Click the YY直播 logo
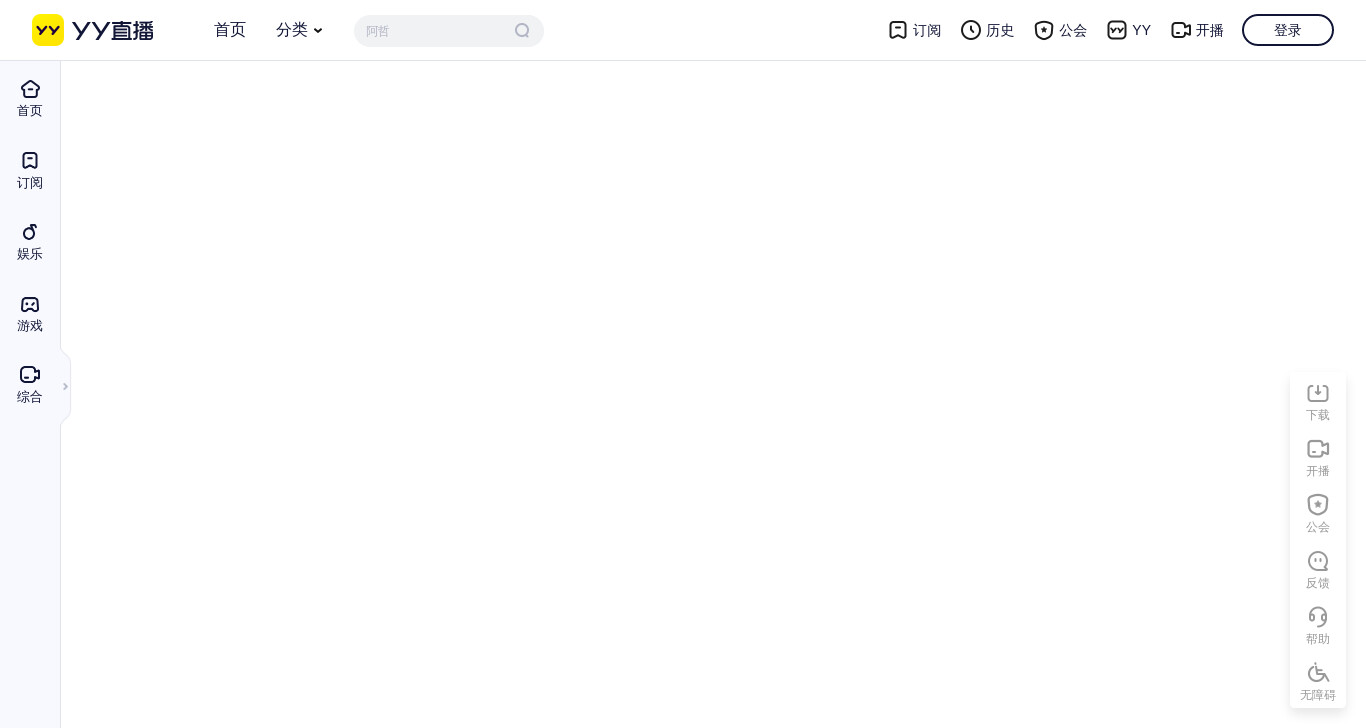1366x728 pixels. 93,30
